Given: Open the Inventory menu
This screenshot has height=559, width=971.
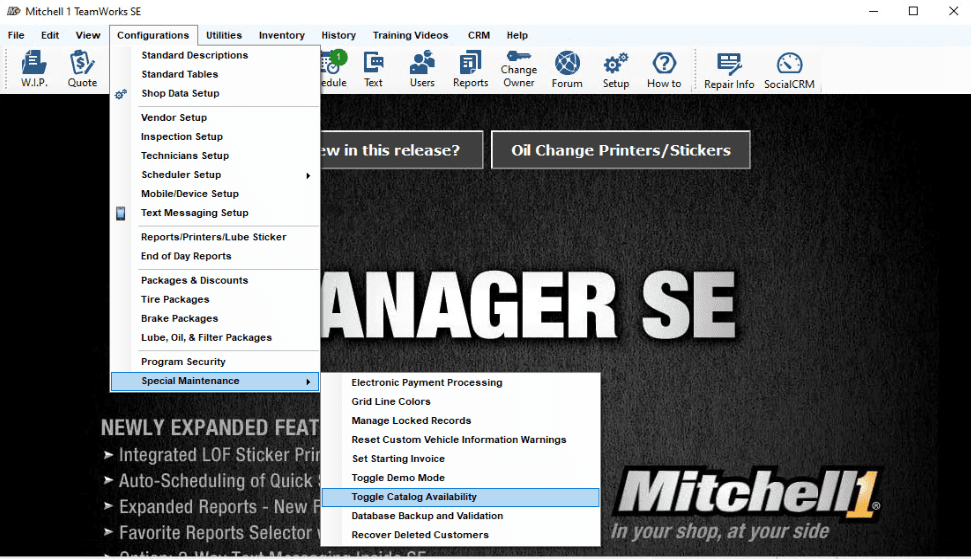Looking at the screenshot, I should pos(282,35).
